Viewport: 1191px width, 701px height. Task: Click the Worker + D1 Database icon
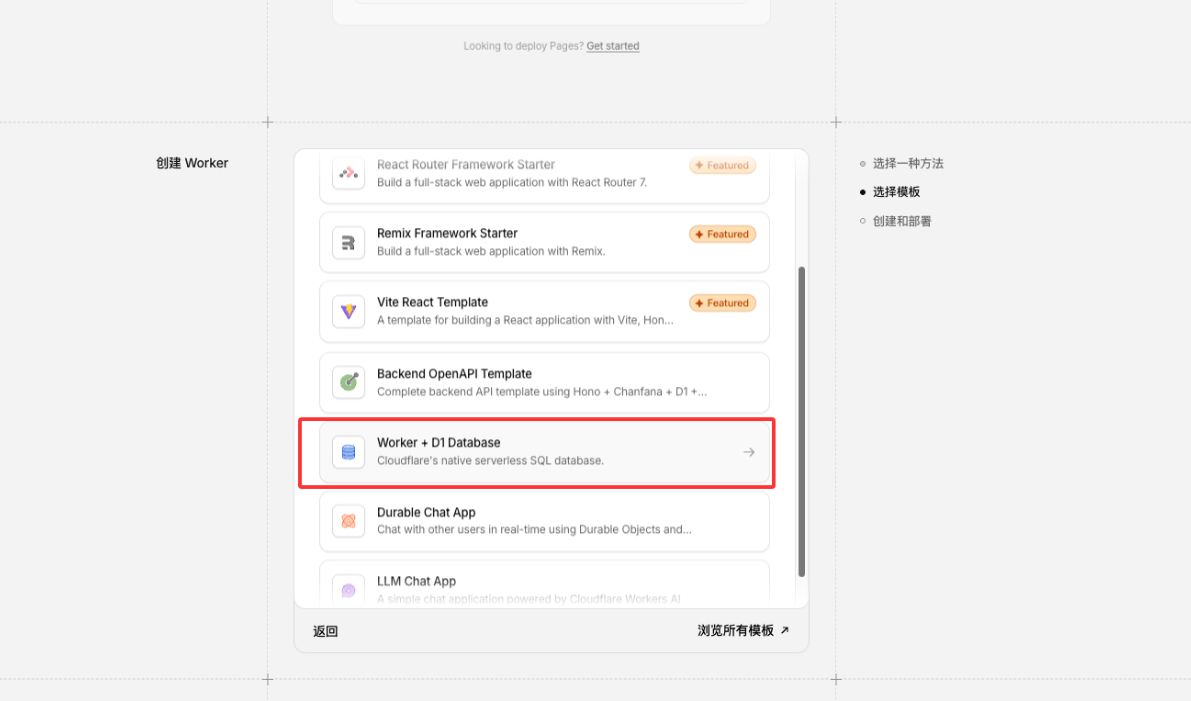[348, 452]
